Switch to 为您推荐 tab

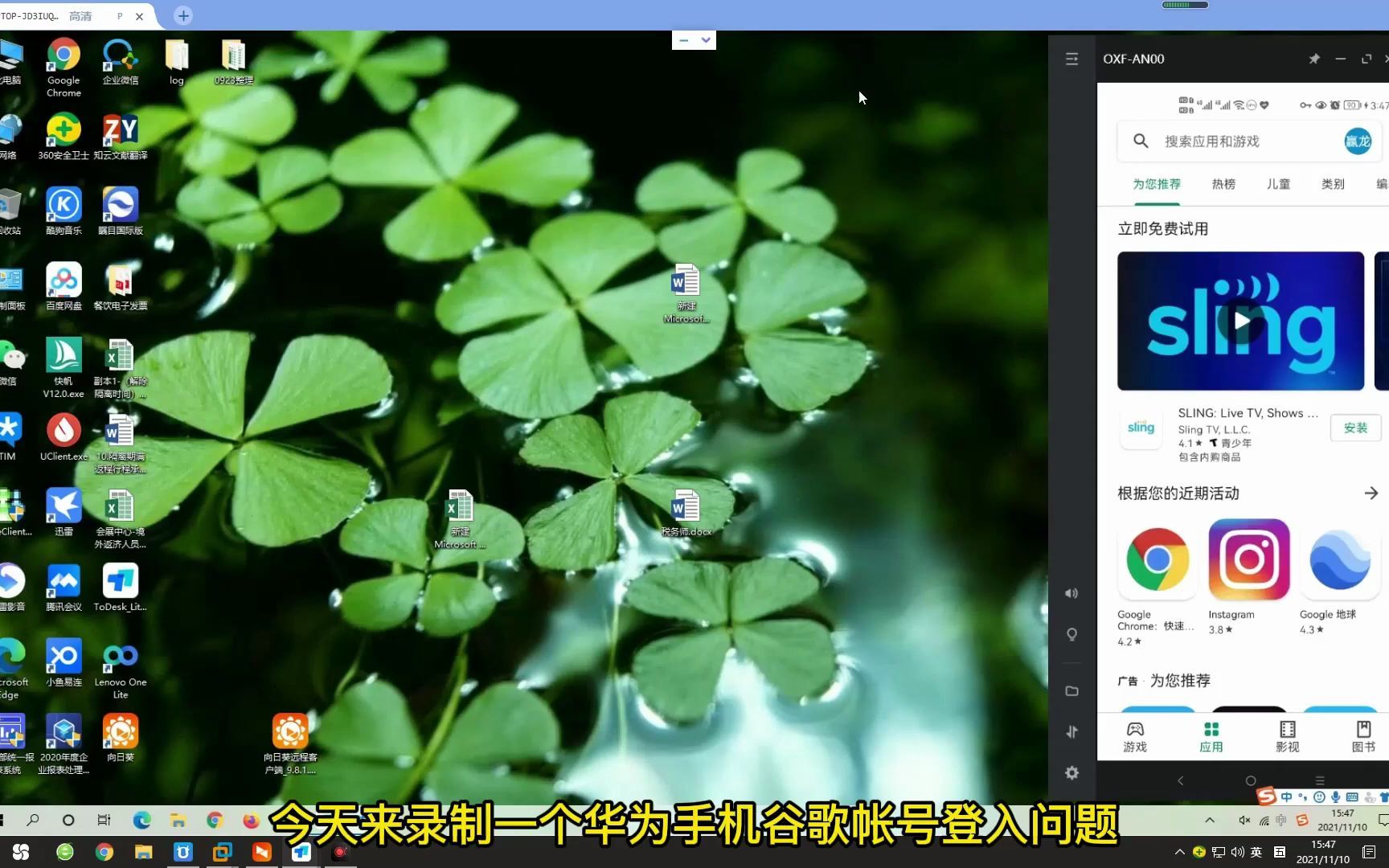(1157, 184)
